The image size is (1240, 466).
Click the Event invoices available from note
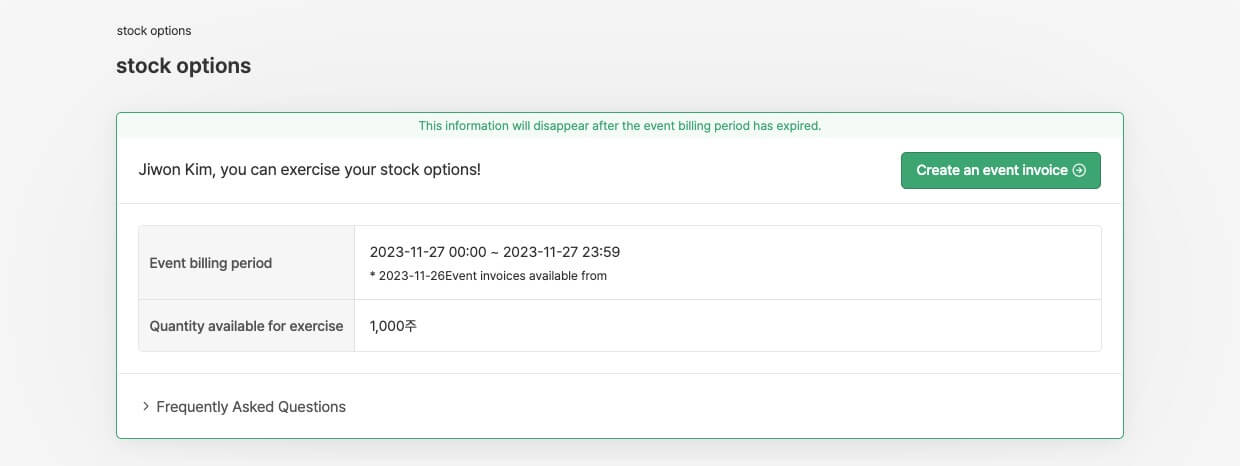[x=526, y=276]
